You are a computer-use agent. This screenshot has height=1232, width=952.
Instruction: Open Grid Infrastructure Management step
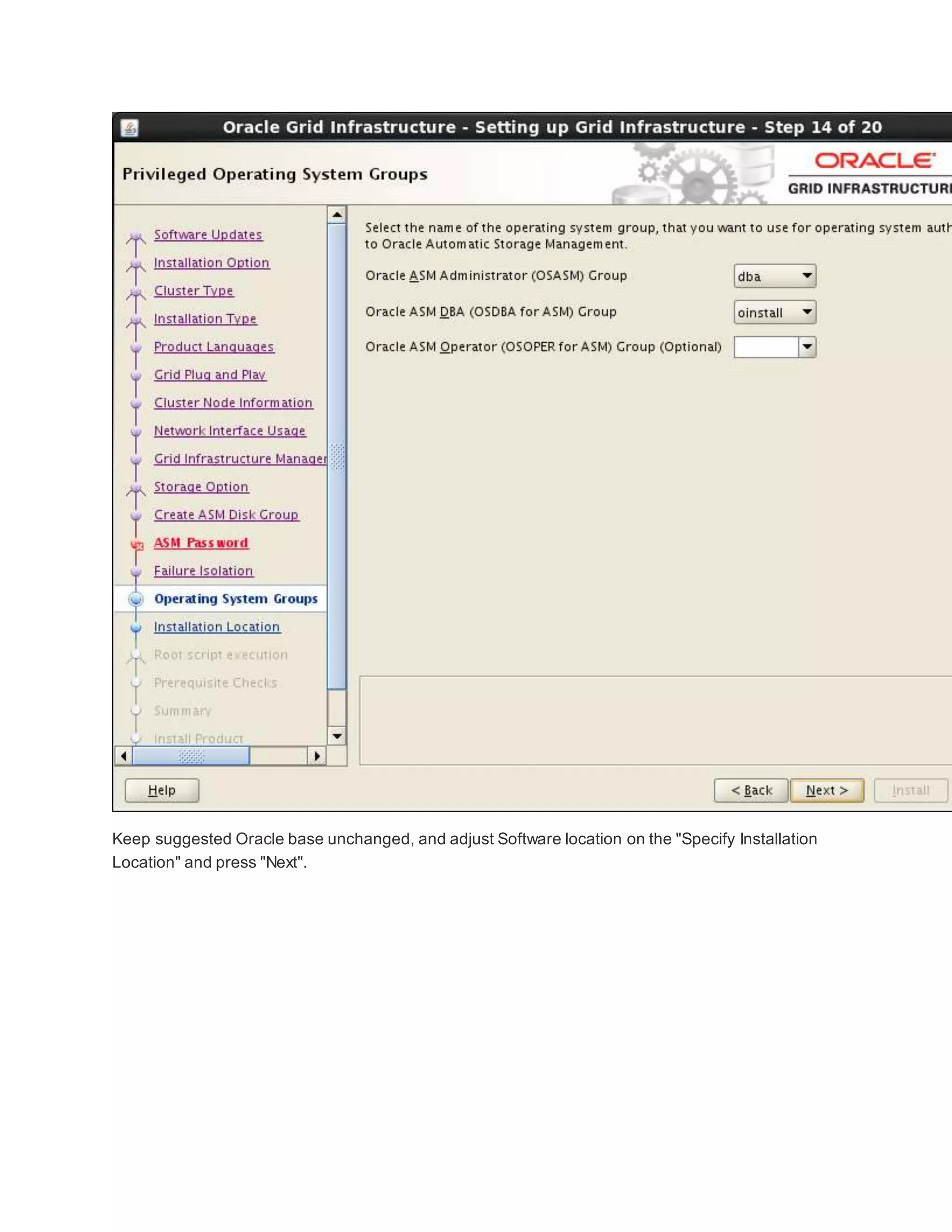click(240, 458)
